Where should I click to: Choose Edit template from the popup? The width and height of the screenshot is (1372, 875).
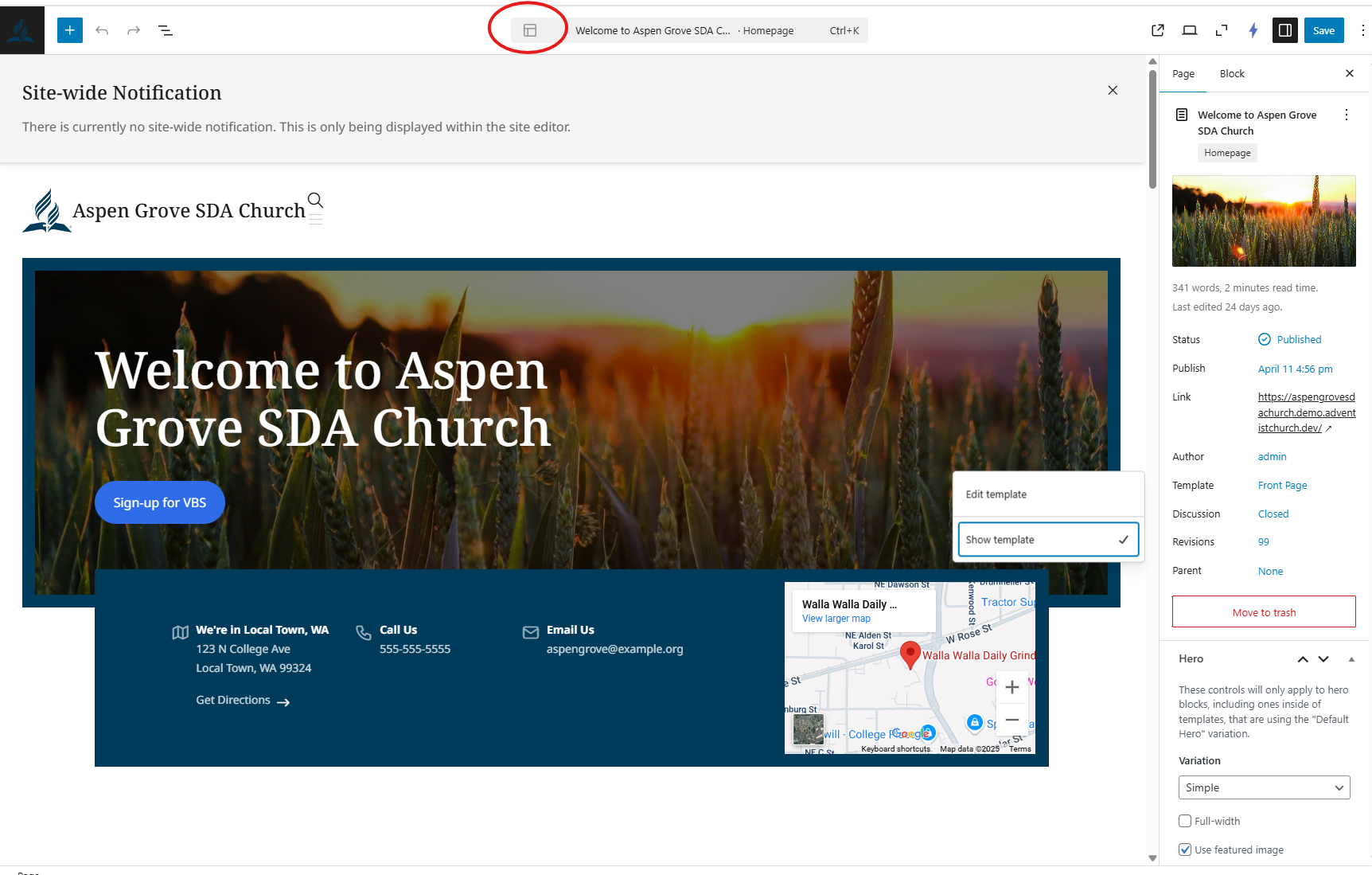(x=1048, y=494)
